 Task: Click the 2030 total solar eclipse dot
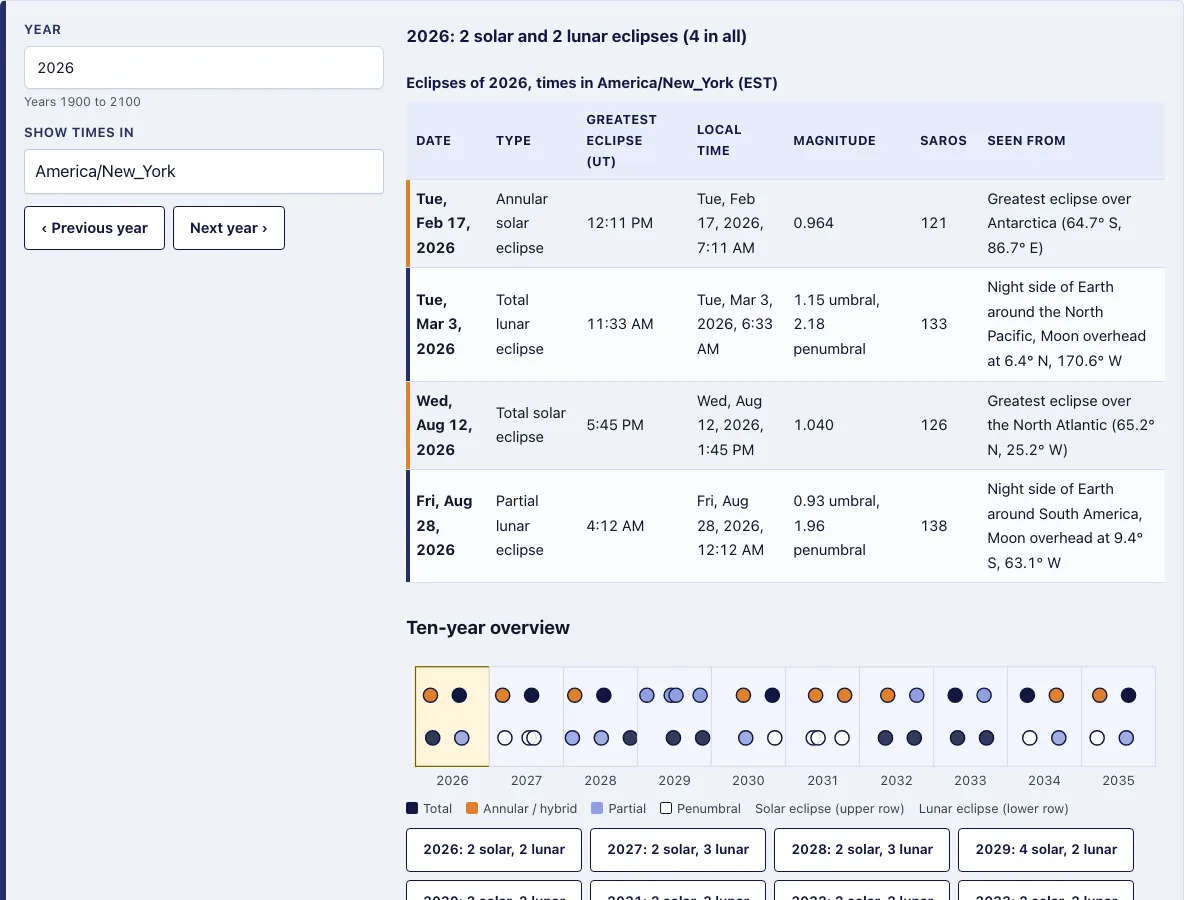click(772, 695)
